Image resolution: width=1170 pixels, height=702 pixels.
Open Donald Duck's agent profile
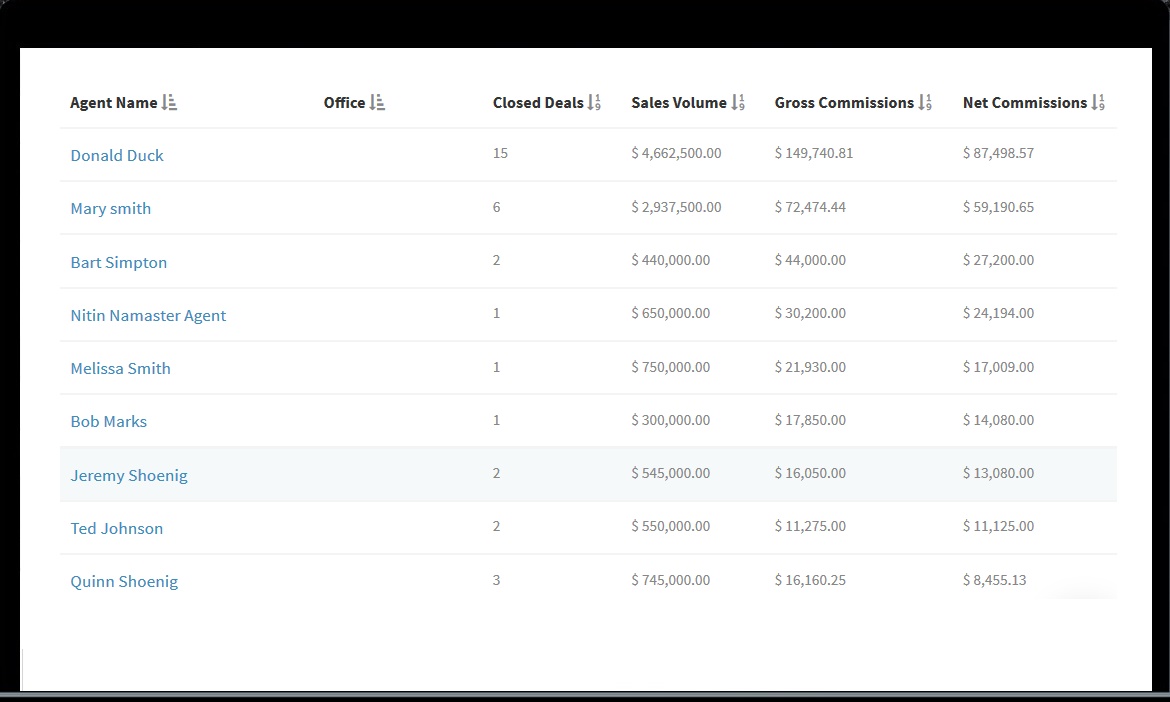[x=117, y=155]
